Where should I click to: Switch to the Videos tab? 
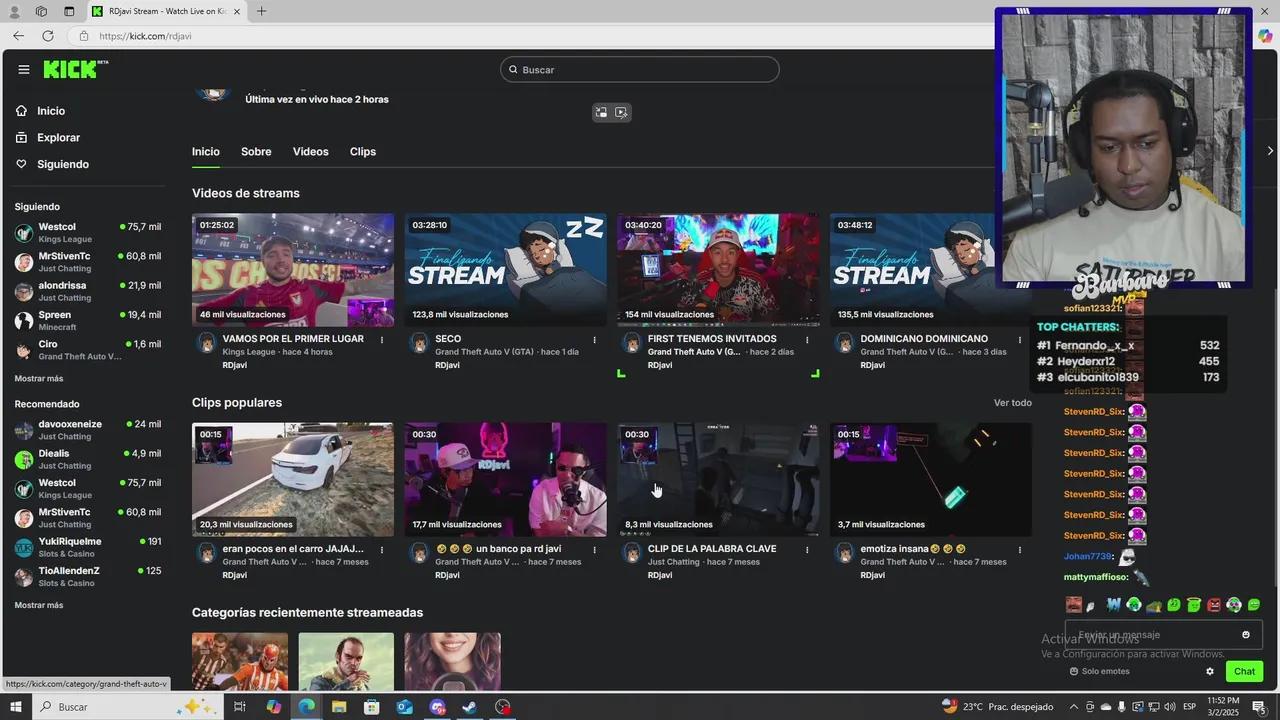(x=310, y=152)
